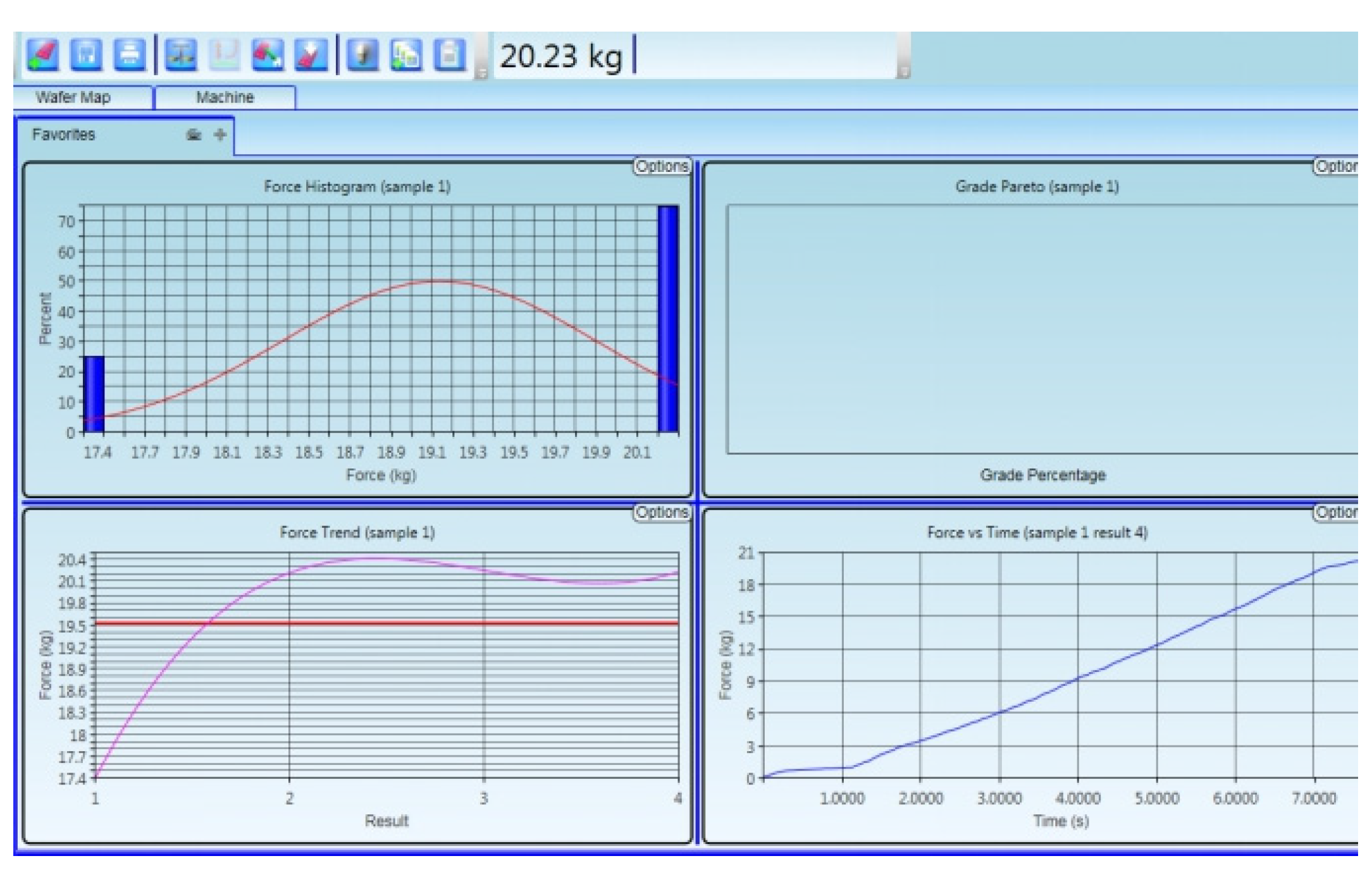Click the plus icon on Favorites tab
Viewport: 1372px width, 875px height.
click(219, 135)
